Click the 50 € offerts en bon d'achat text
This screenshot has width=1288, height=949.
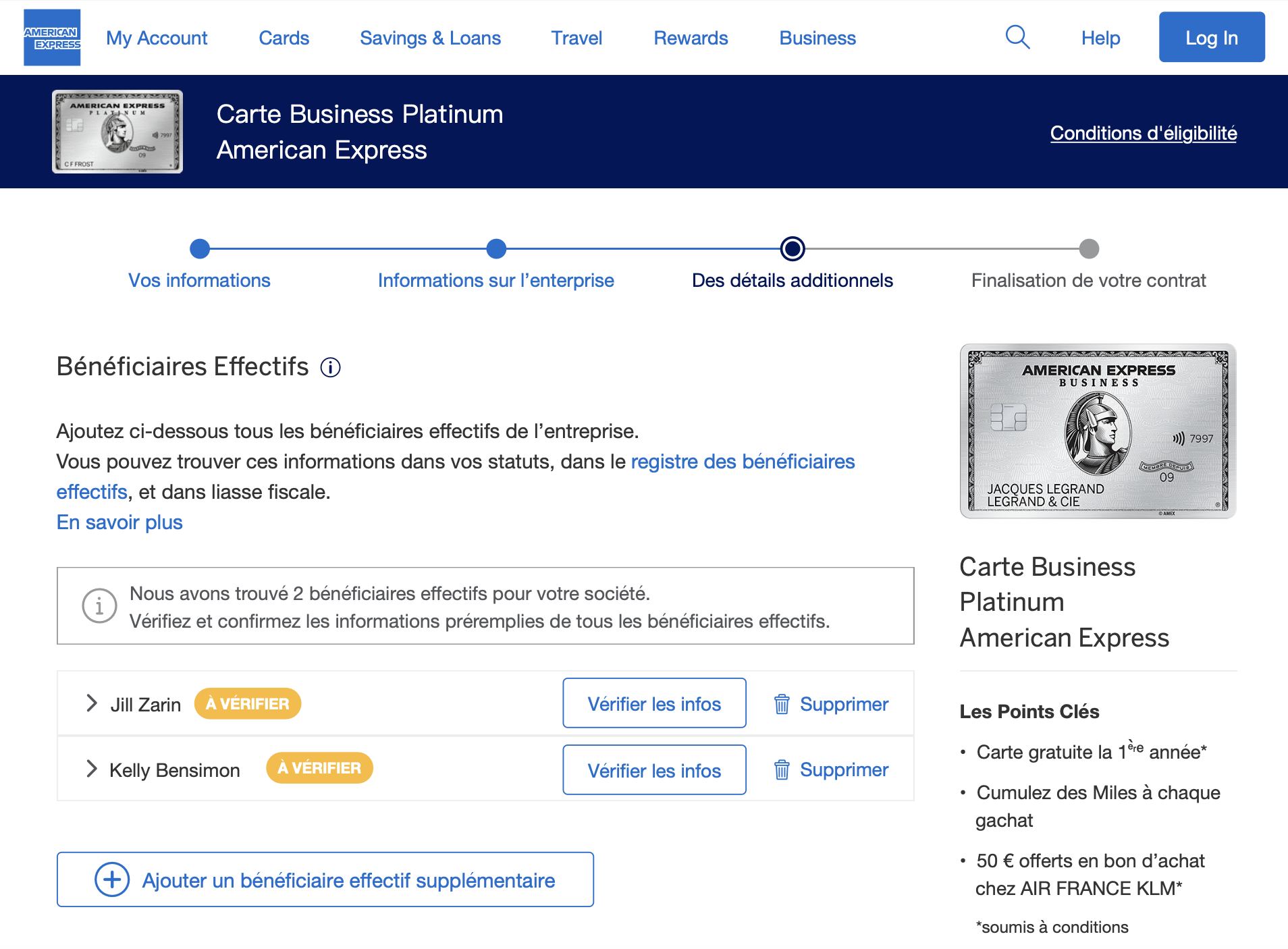(x=1090, y=875)
